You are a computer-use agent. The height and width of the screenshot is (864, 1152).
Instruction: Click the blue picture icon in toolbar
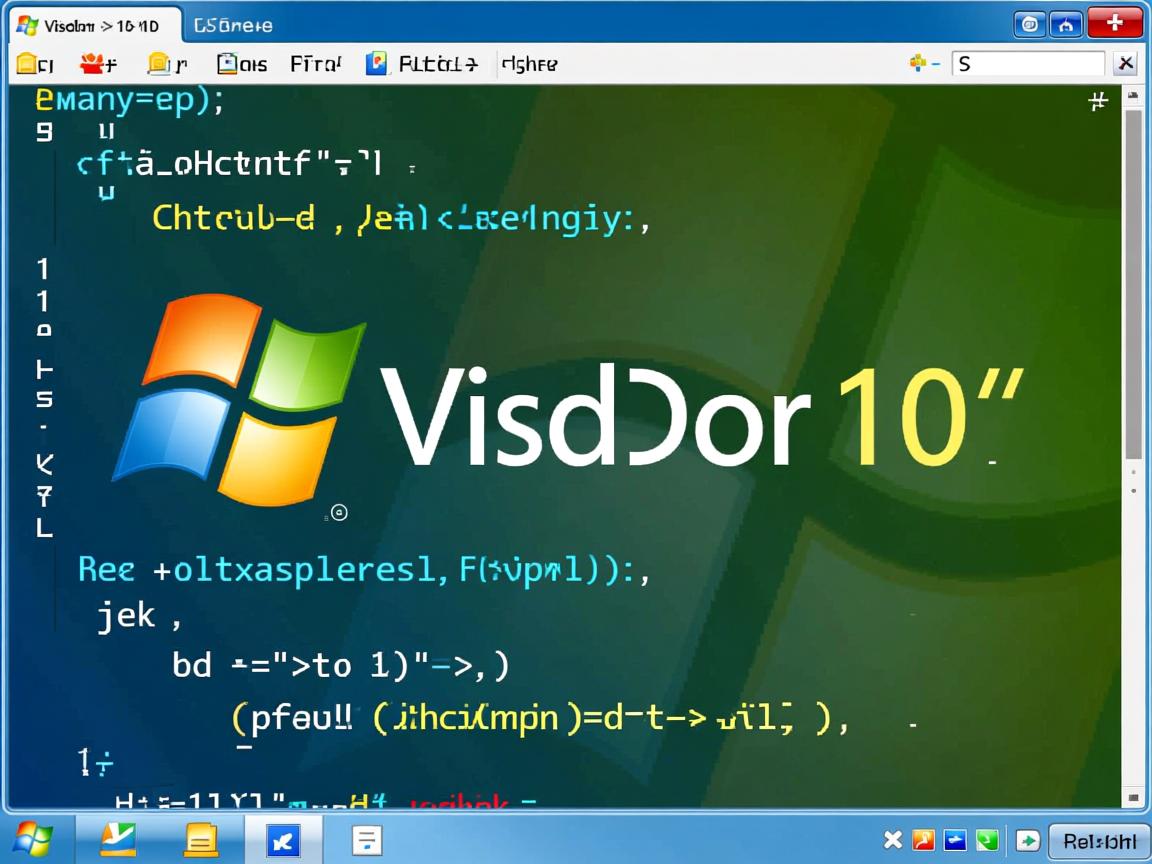[376, 64]
